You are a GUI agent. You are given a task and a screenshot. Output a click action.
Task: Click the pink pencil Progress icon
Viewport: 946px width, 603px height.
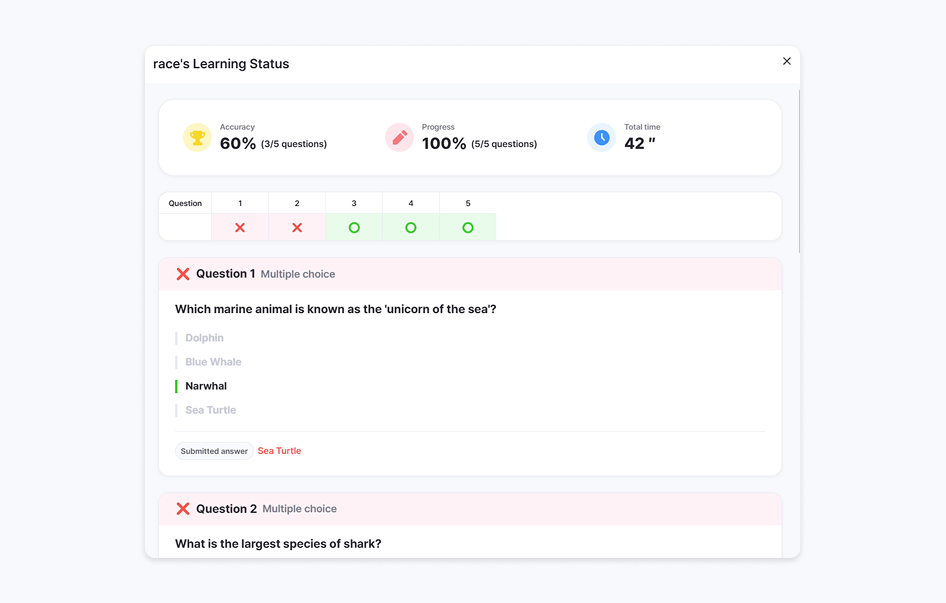[399, 138]
